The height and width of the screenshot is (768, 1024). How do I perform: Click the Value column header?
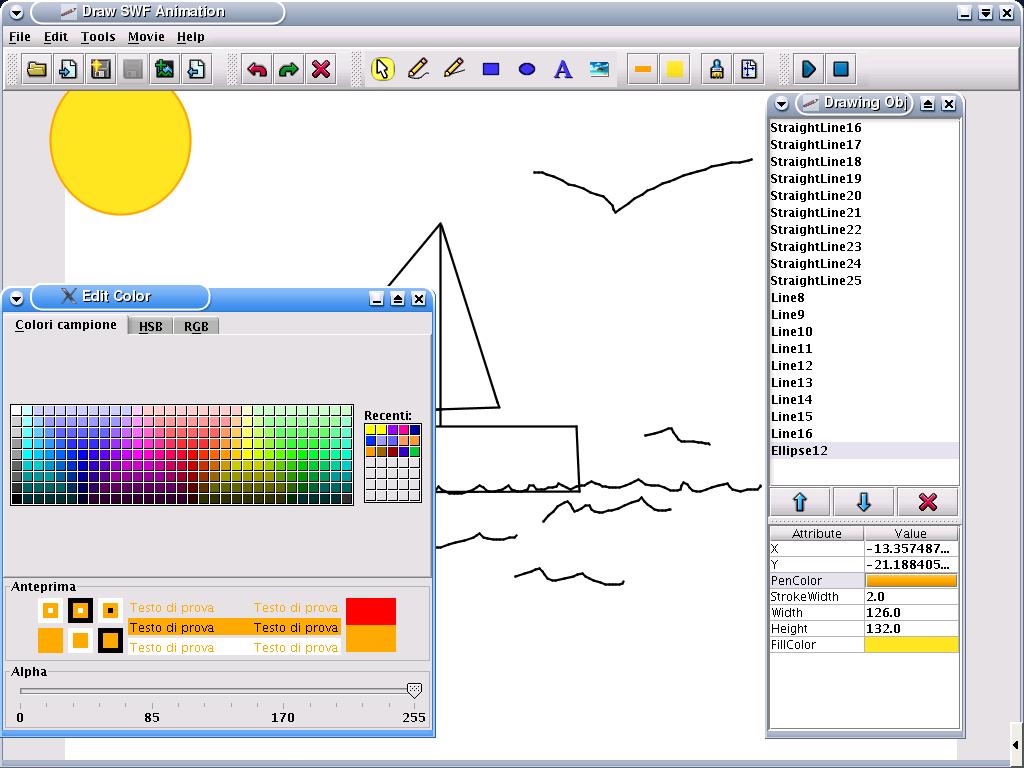point(911,534)
